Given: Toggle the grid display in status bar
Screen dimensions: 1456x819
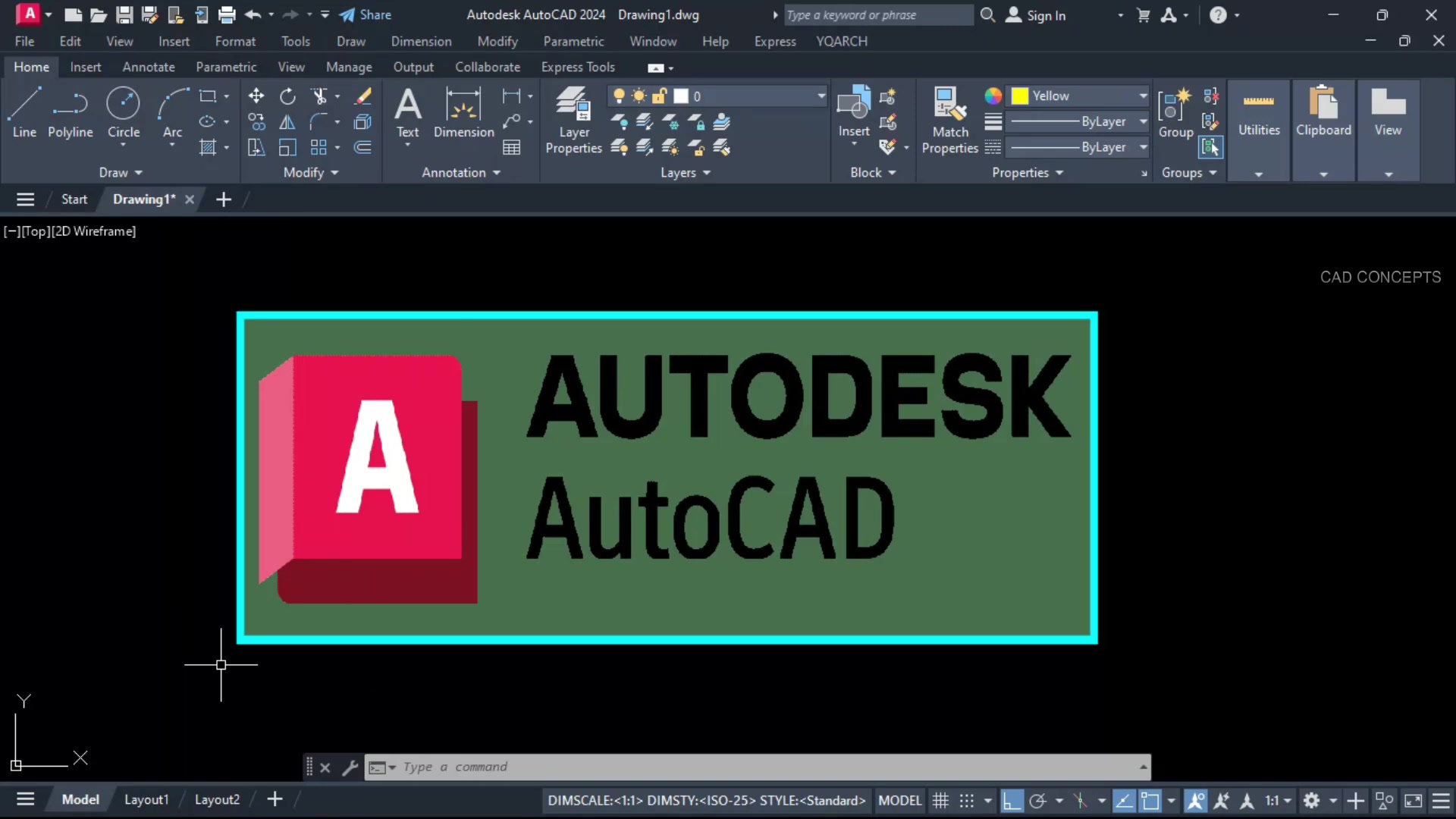Looking at the screenshot, I should click(x=940, y=800).
